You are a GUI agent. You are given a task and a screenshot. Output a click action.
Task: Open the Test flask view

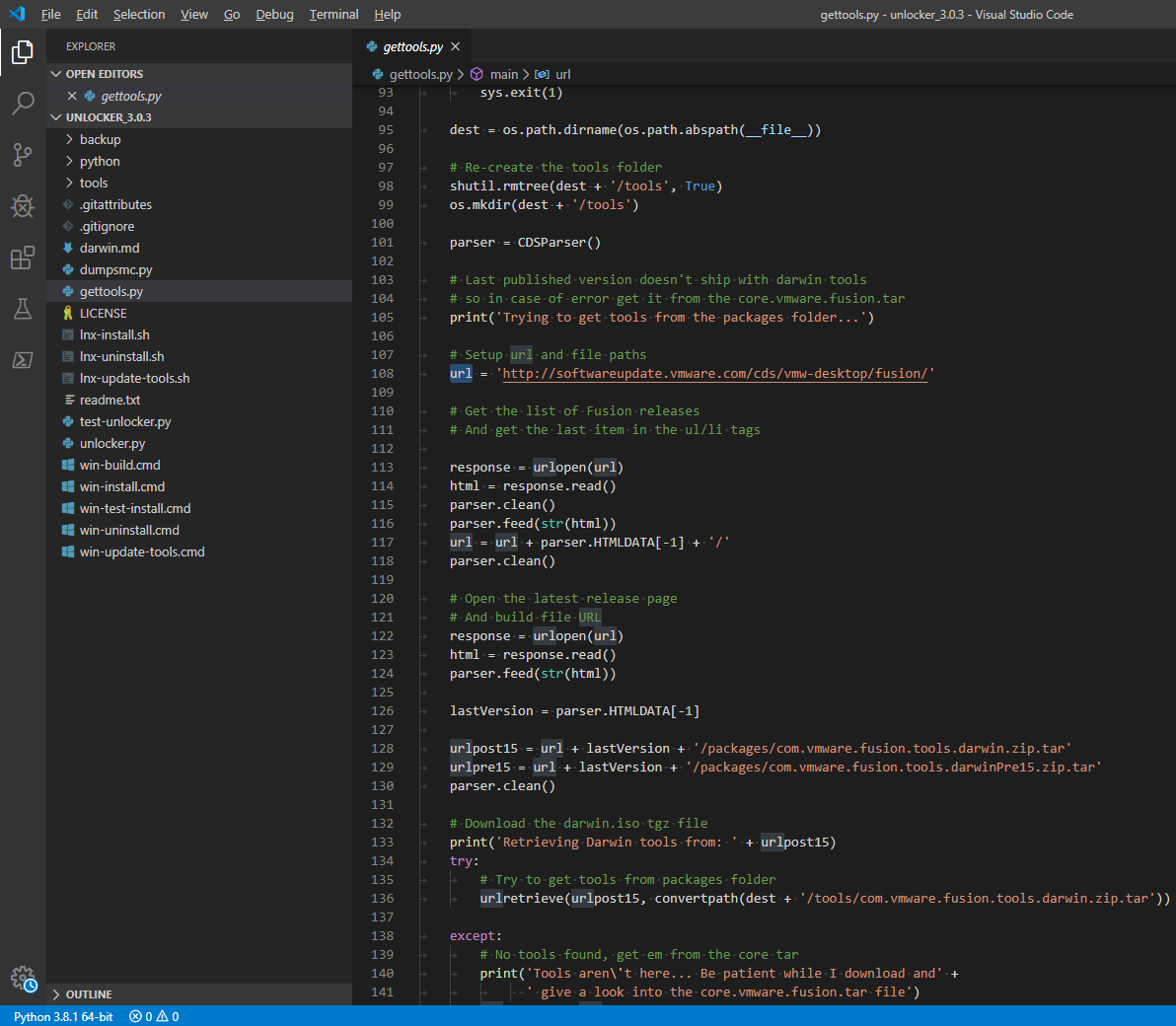pyautogui.click(x=23, y=308)
